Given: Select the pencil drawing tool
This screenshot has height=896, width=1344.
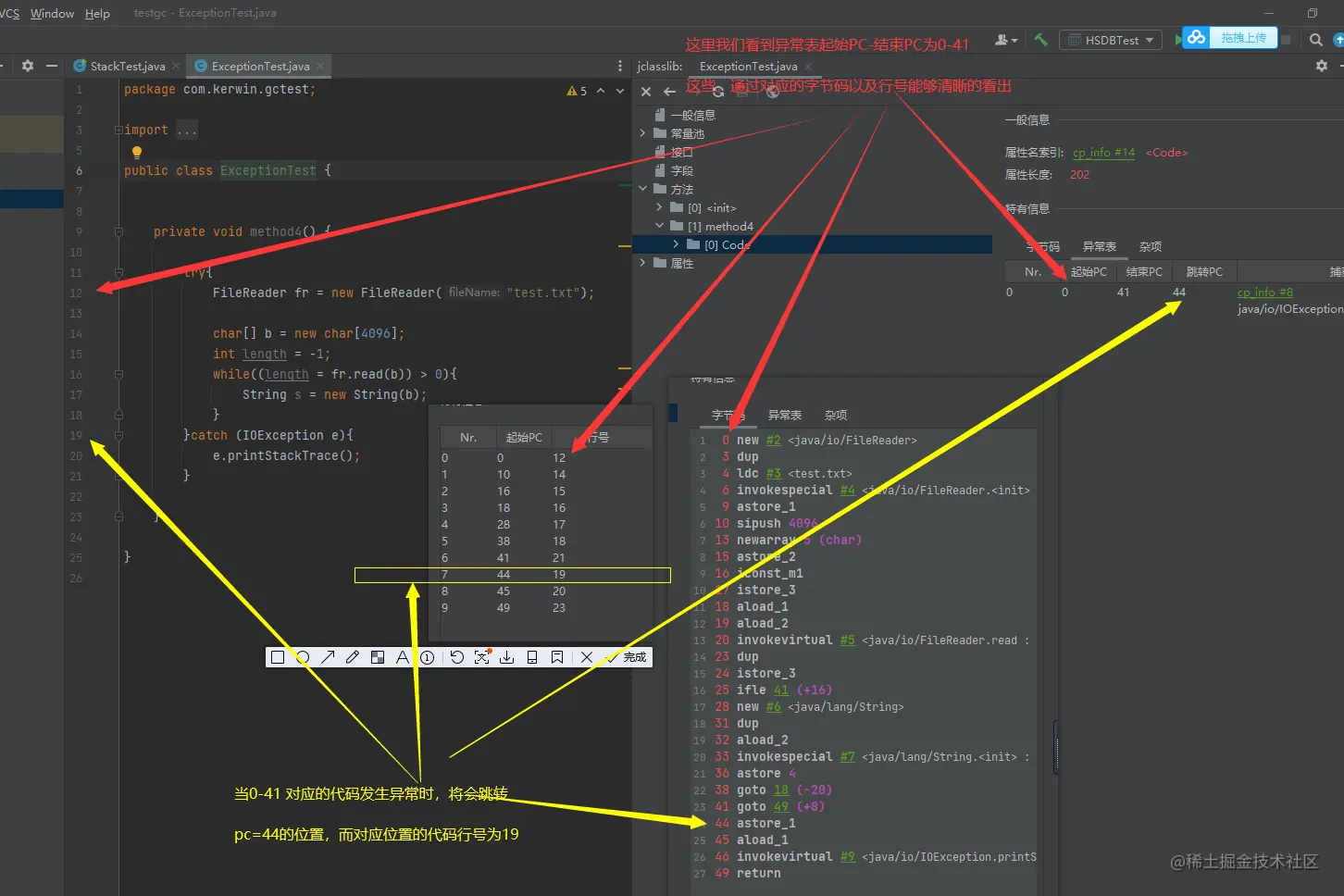Looking at the screenshot, I should tap(353, 657).
